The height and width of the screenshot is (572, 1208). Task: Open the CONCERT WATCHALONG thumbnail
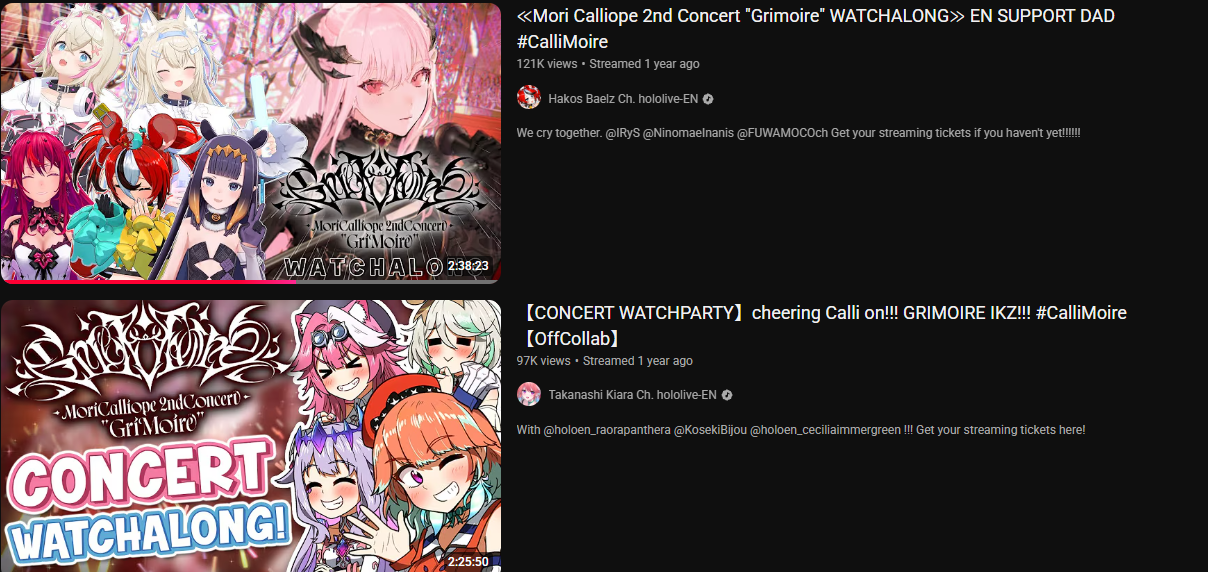tap(250, 436)
